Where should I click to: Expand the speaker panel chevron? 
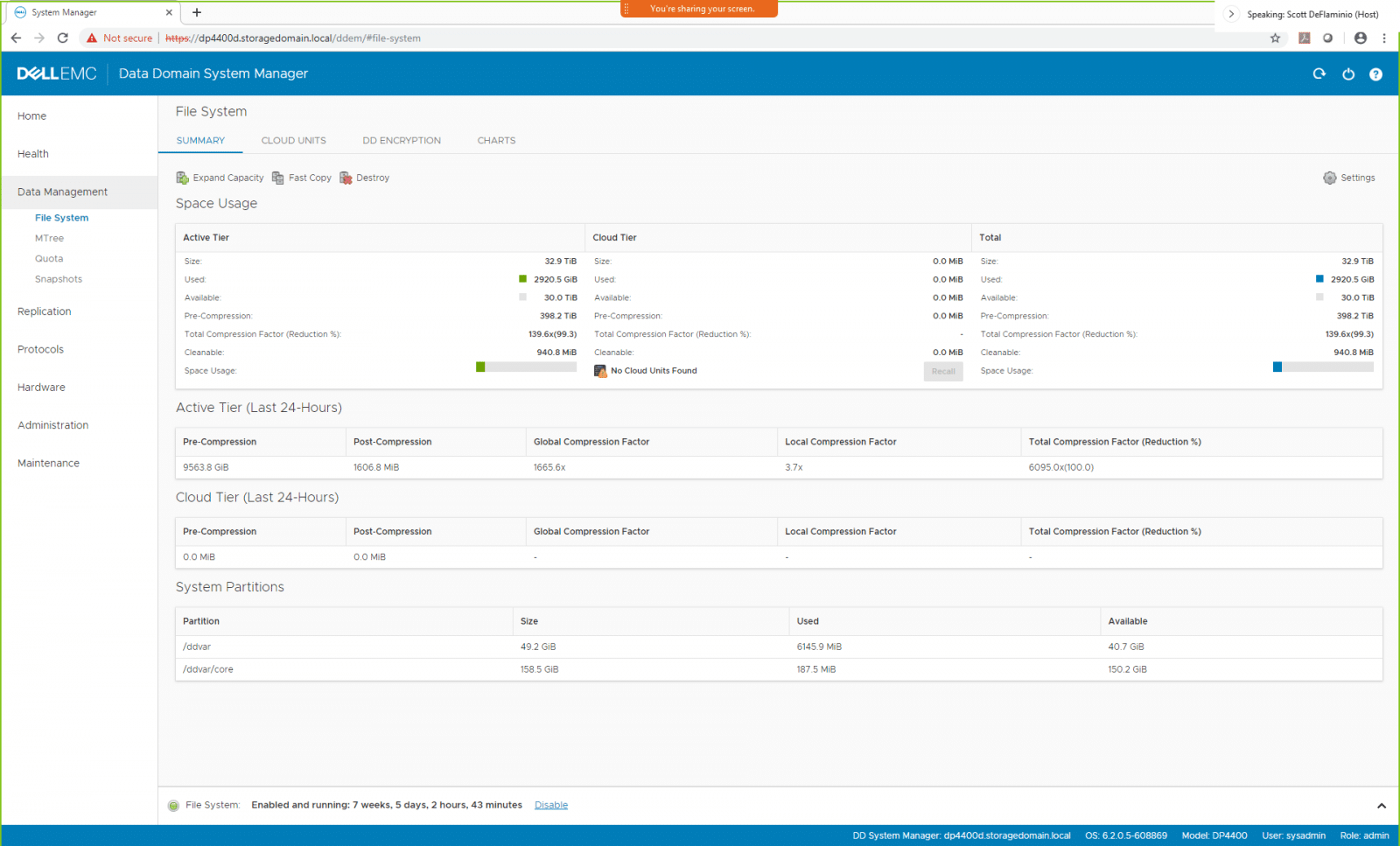[x=1231, y=14]
